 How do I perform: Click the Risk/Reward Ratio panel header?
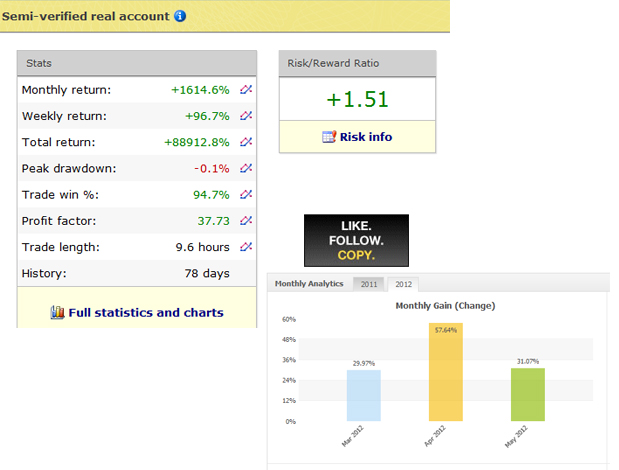[x=358, y=63]
